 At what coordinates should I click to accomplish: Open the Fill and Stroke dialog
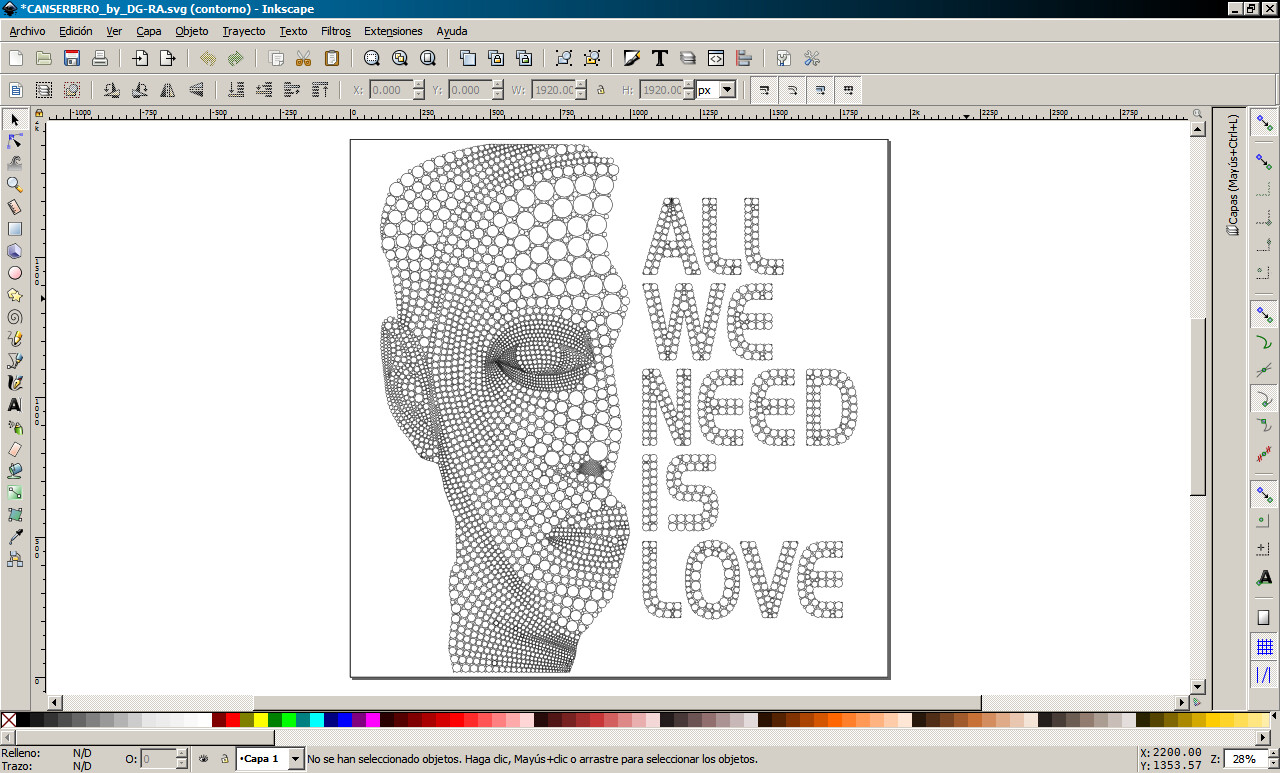click(x=633, y=58)
